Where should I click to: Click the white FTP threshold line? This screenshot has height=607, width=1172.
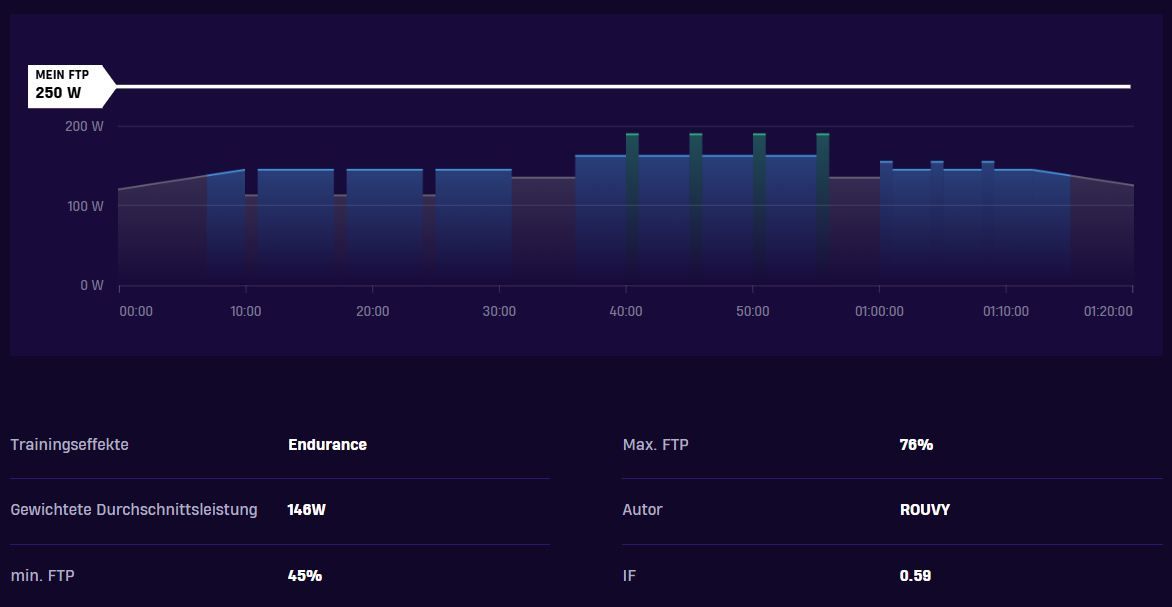[623, 87]
